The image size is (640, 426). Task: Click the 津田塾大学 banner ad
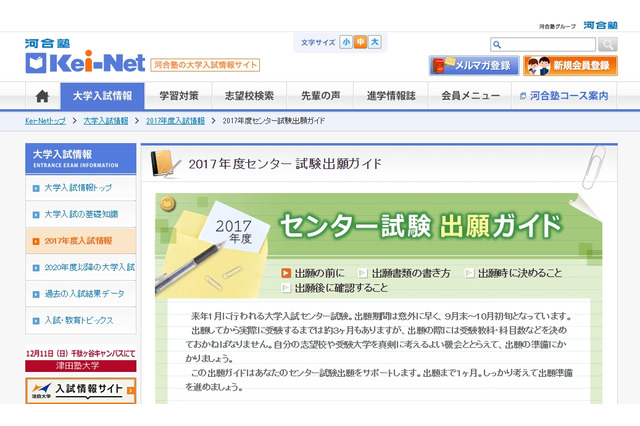click(81, 359)
